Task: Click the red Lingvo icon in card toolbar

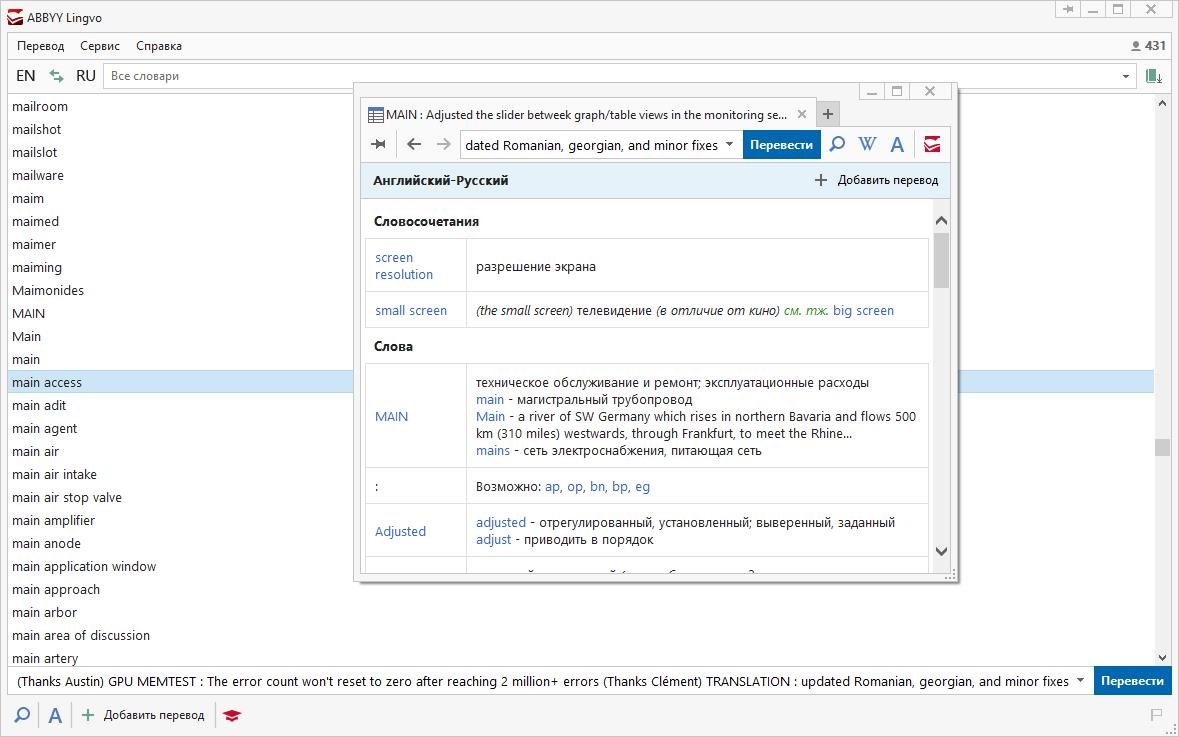Action: (x=932, y=145)
